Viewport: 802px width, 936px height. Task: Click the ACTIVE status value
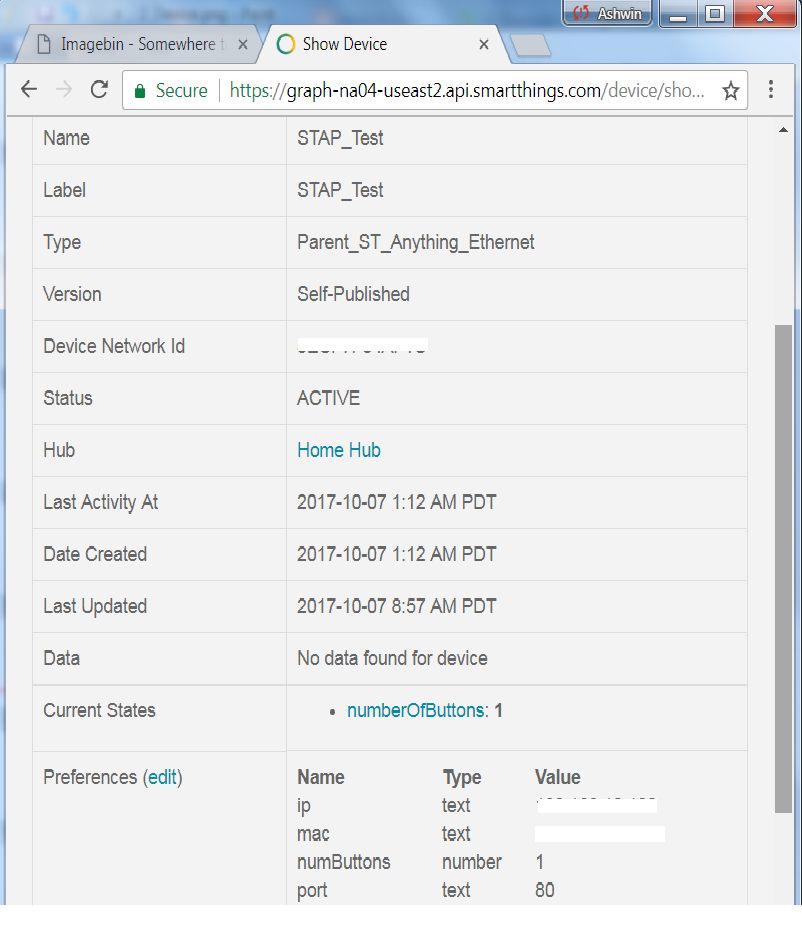click(328, 398)
